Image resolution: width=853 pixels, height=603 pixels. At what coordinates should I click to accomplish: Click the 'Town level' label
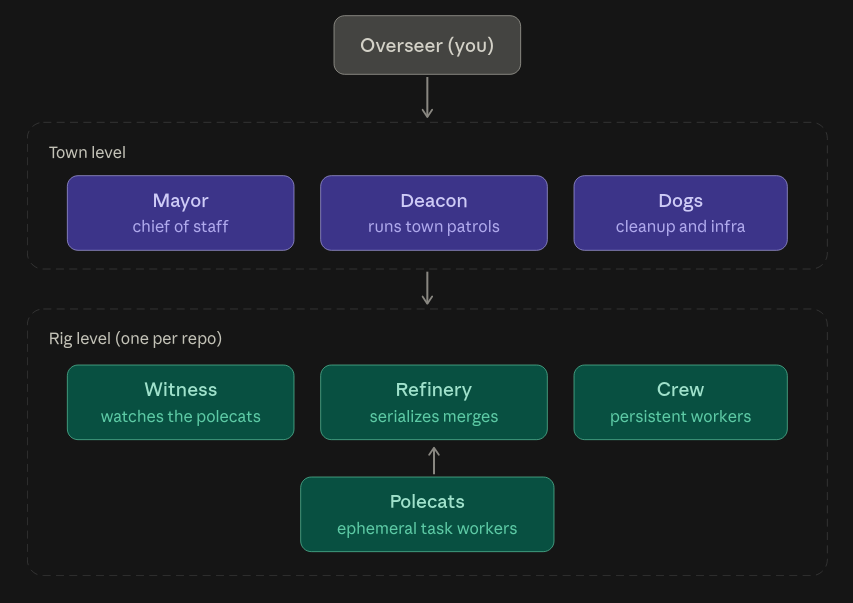click(87, 152)
